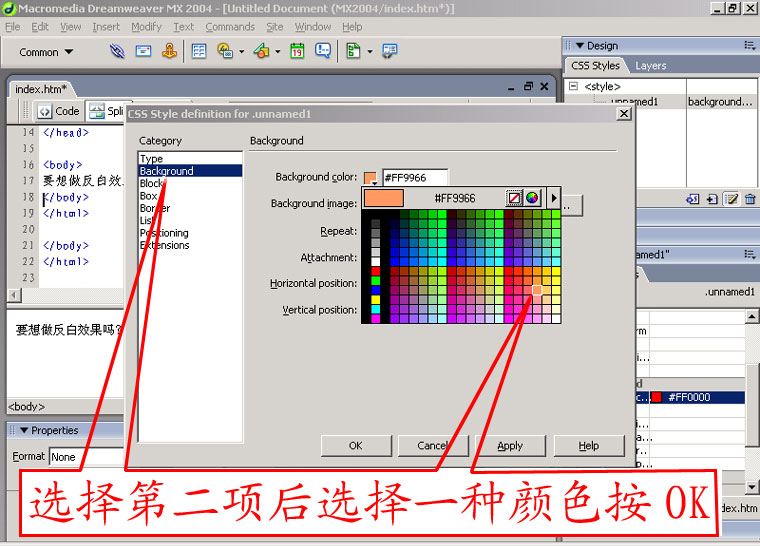Collapse the Properties panel

(24, 430)
